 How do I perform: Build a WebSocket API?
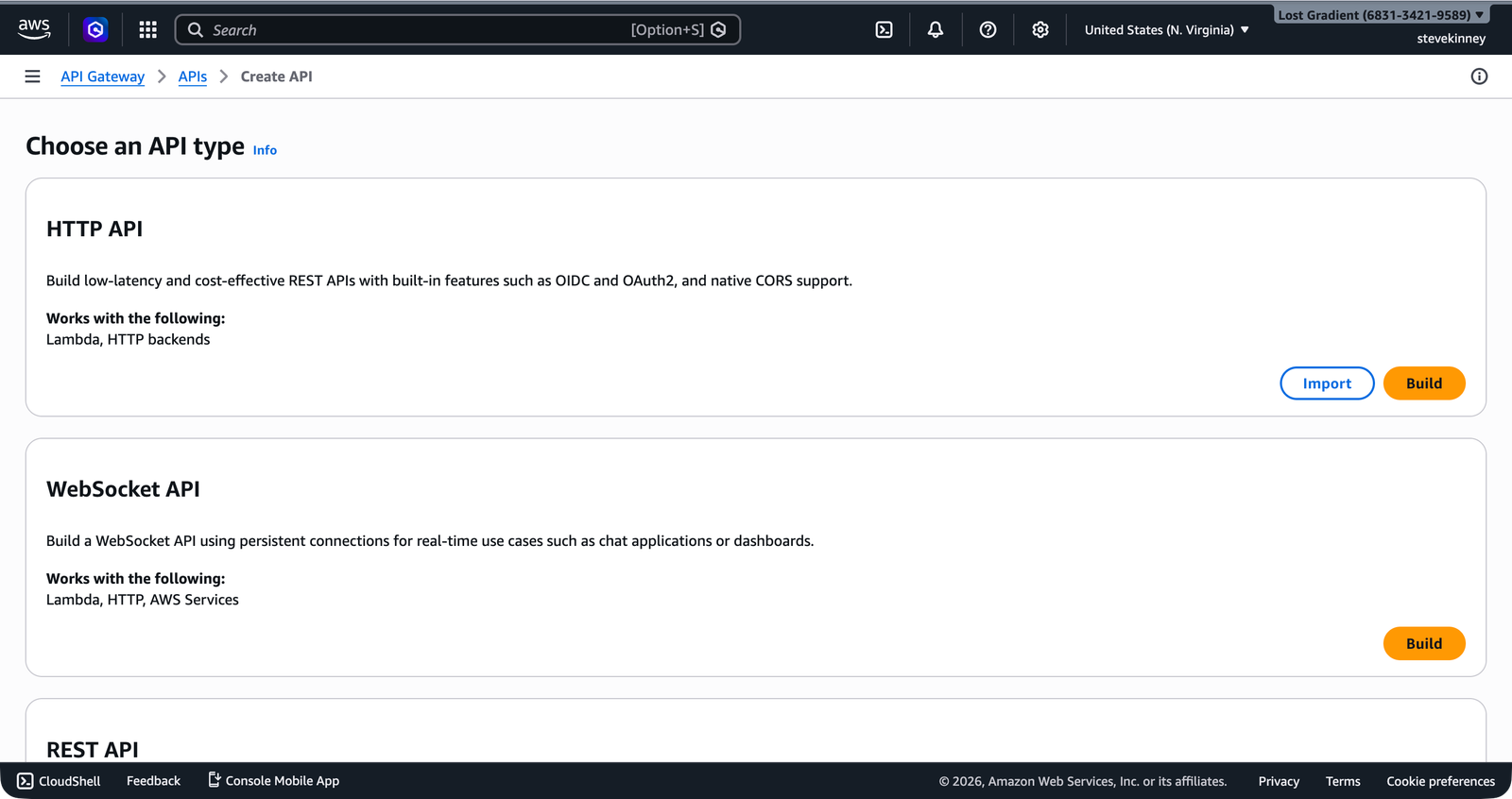(1424, 643)
